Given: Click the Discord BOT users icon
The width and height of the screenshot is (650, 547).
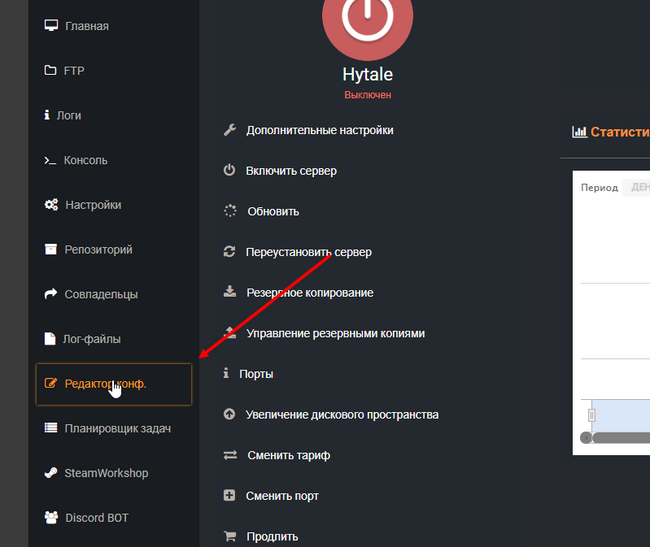Looking at the screenshot, I should [51, 518].
